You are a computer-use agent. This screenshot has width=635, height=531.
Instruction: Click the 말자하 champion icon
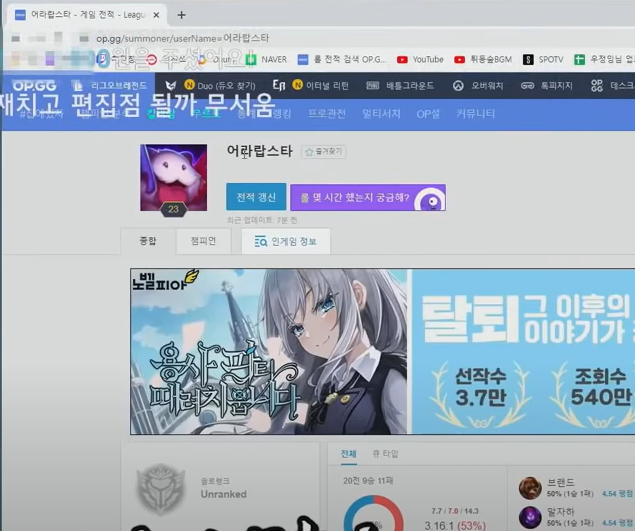(530, 517)
